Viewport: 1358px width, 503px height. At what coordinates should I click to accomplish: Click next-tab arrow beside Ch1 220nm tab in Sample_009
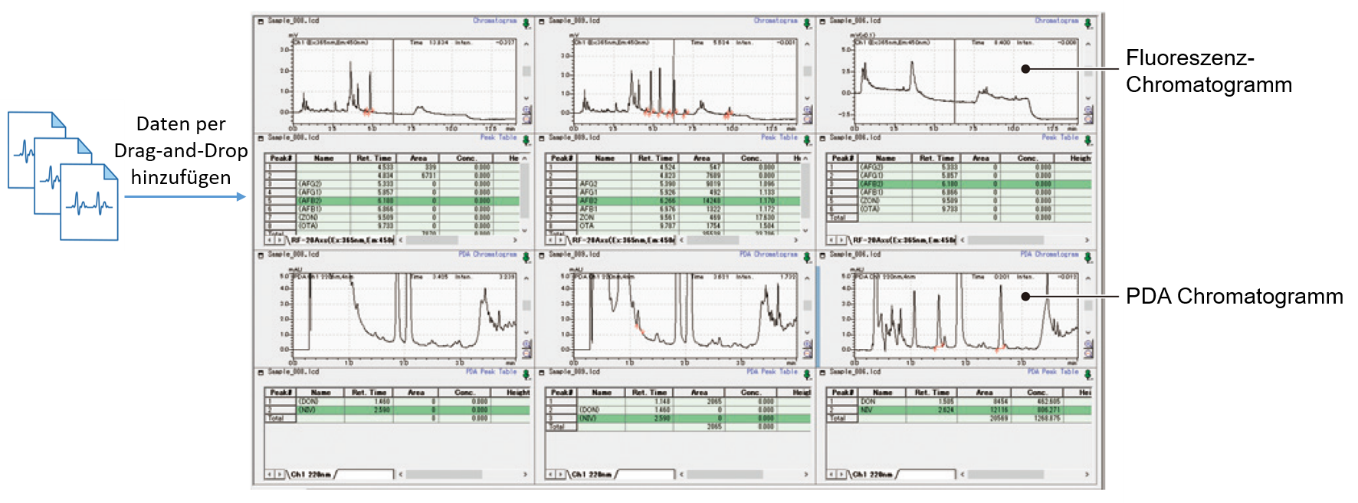coord(560,474)
